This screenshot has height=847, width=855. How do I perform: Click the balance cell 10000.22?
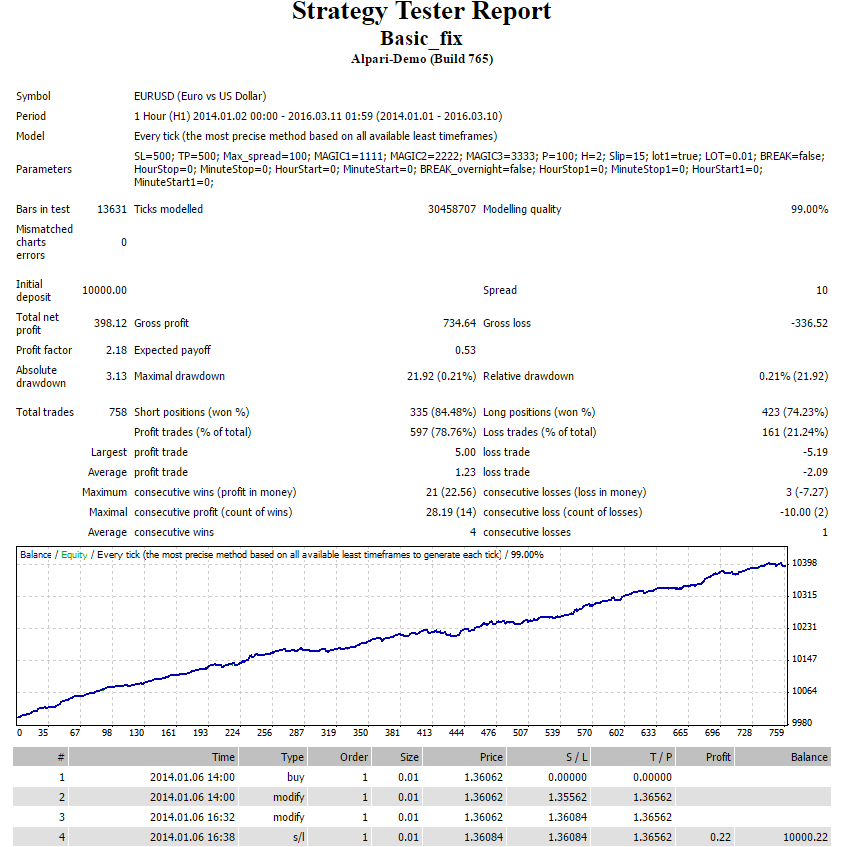[x=805, y=838]
